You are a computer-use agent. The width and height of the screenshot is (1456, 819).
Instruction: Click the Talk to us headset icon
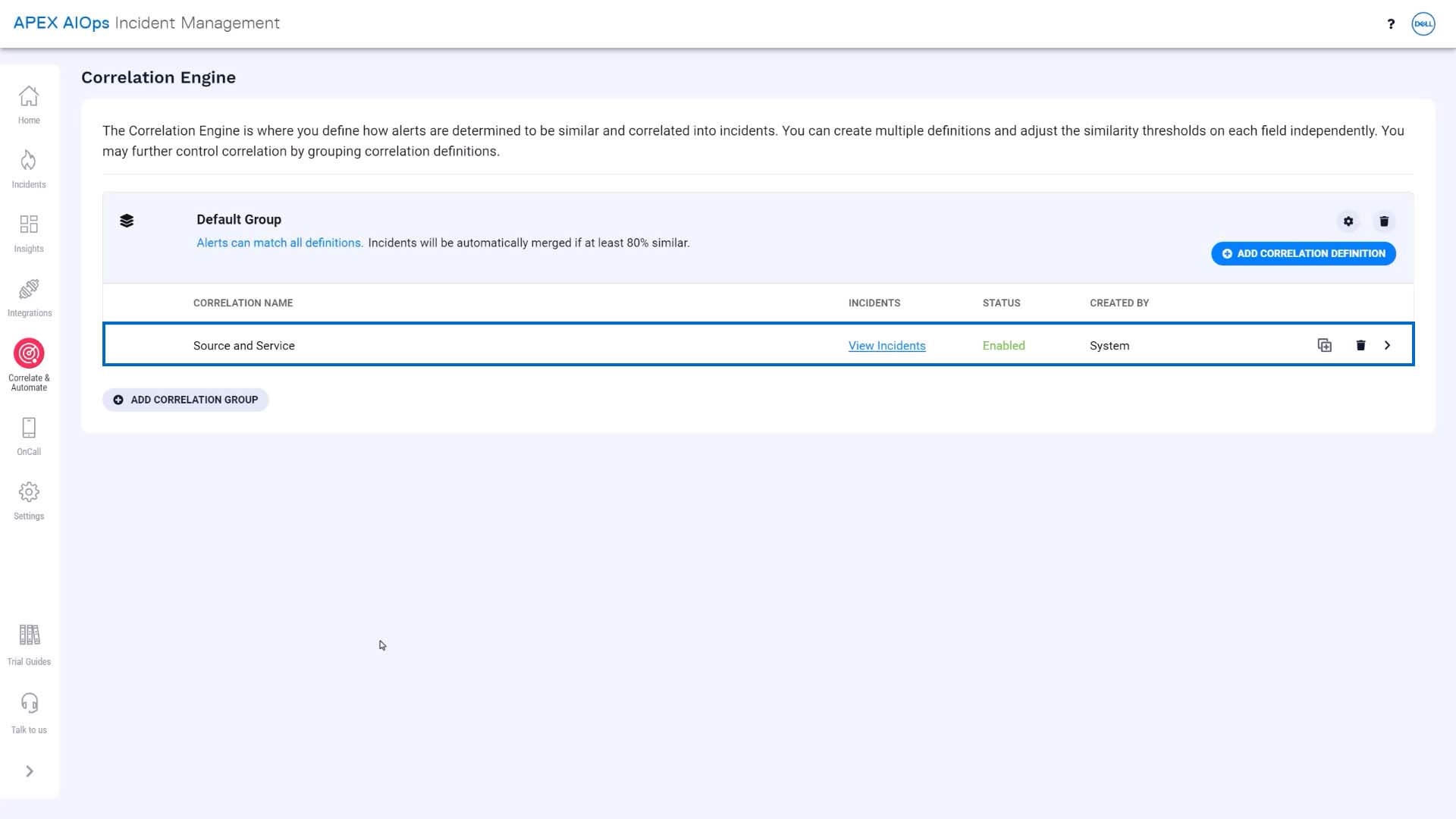coord(29,703)
